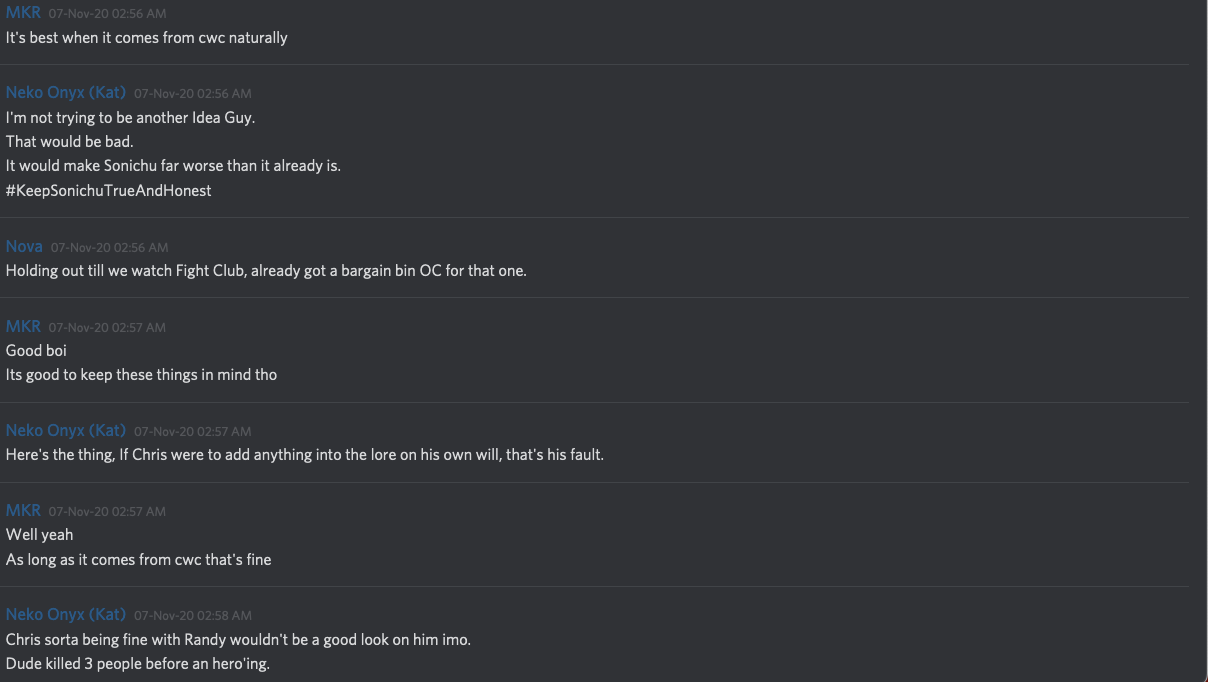This screenshot has height=682, width=1208.
Task: Click the "Holding out till we watch Fight Club" message
Action: [x=265, y=270]
